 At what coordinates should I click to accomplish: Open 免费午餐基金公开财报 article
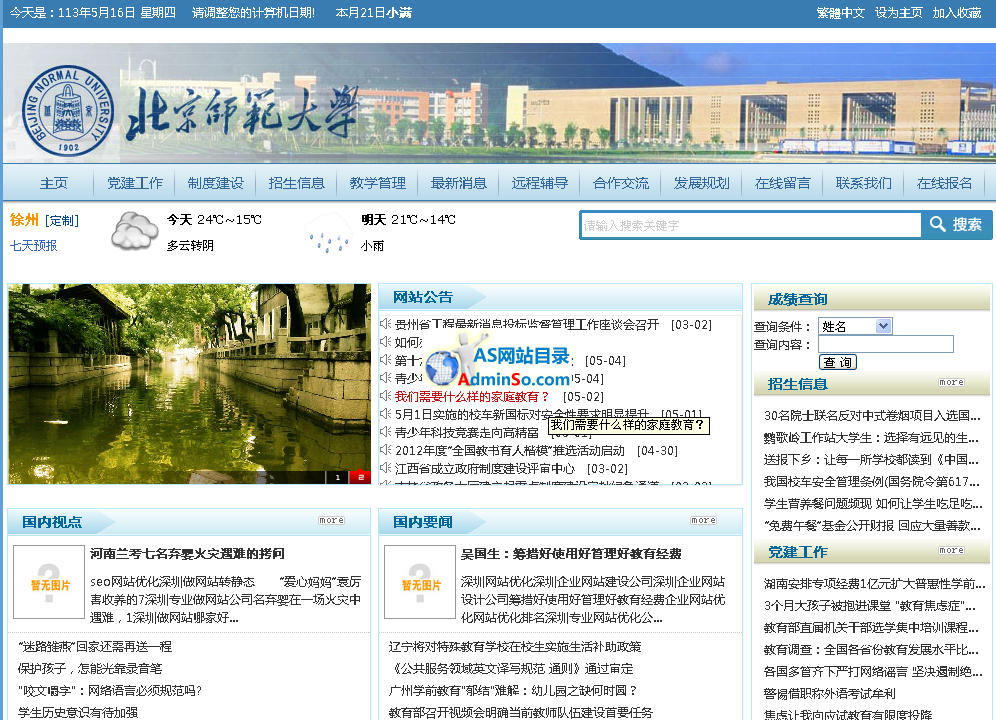tap(872, 526)
